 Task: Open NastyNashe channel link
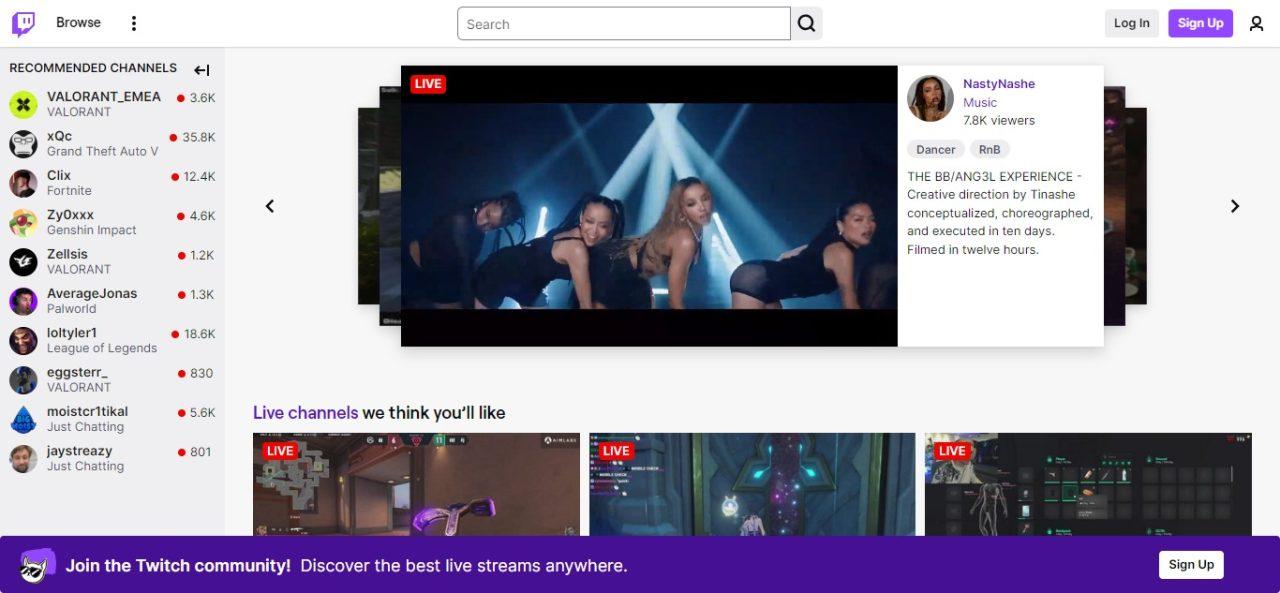click(x=999, y=84)
